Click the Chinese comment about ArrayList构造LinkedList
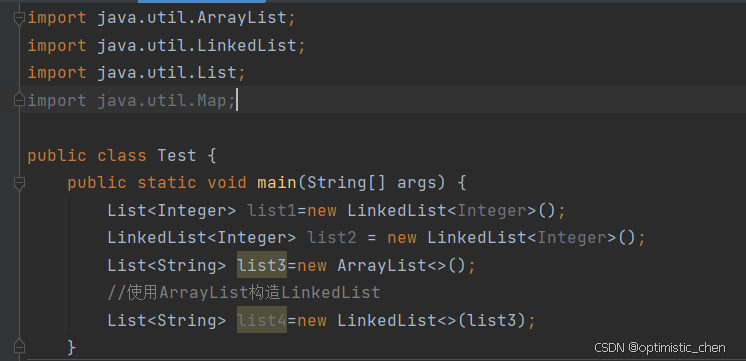The width and height of the screenshot is (746, 361). (244, 292)
